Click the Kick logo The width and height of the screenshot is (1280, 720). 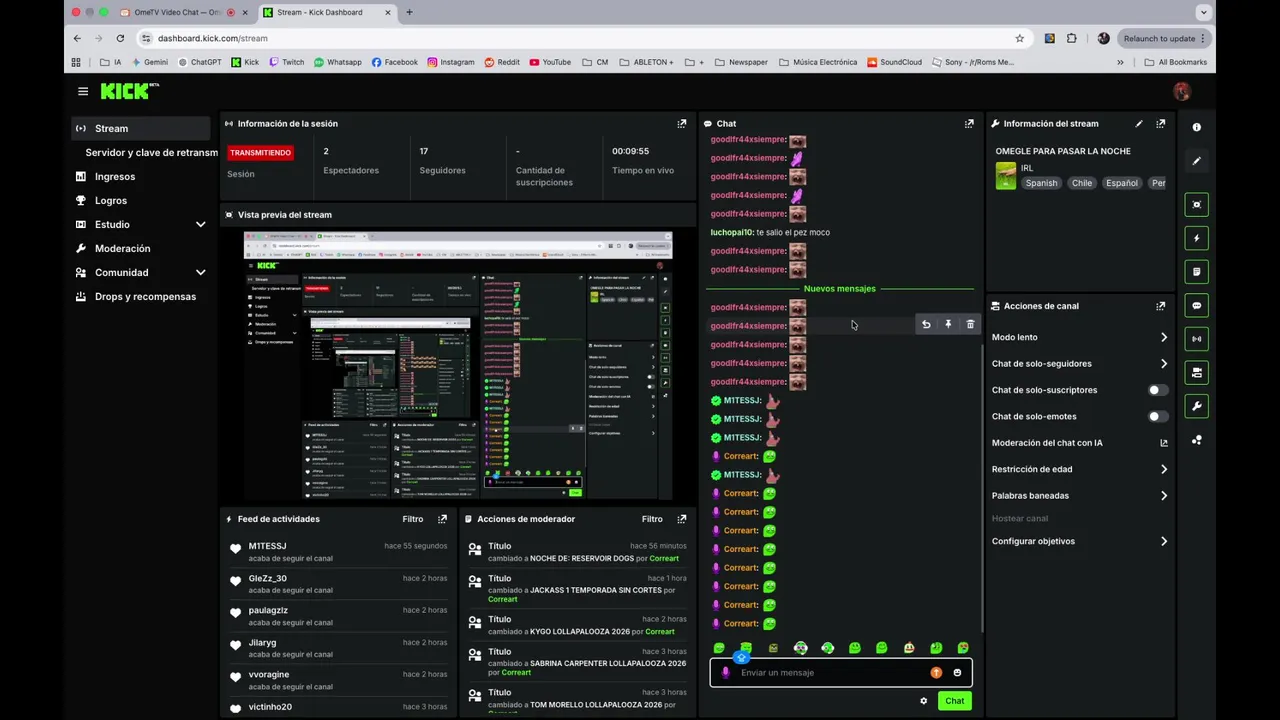click(x=130, y=91)
